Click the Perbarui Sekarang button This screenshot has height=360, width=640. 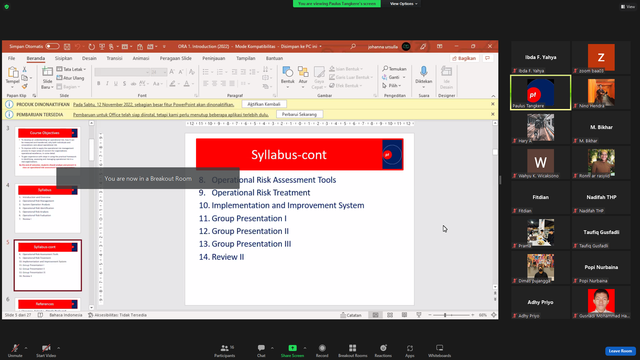[x=299, y=114]
